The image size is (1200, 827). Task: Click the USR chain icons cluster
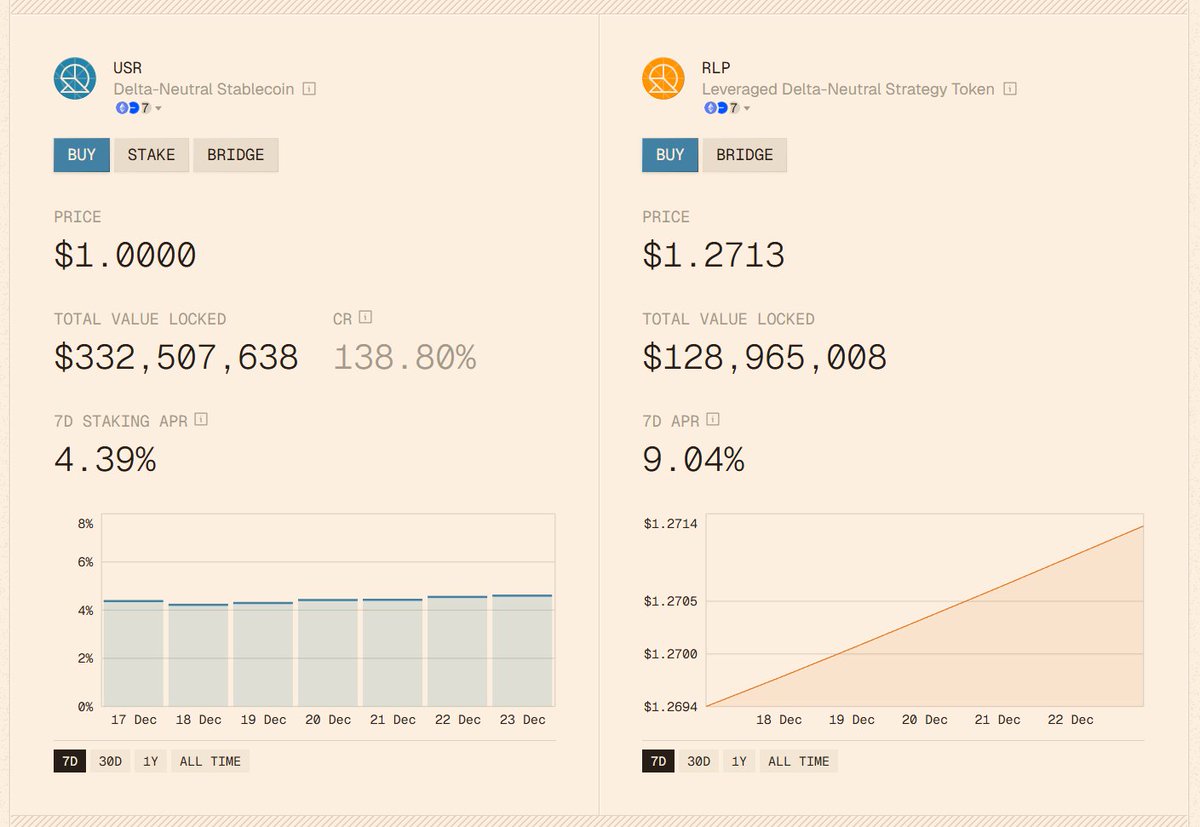[133, 108]
